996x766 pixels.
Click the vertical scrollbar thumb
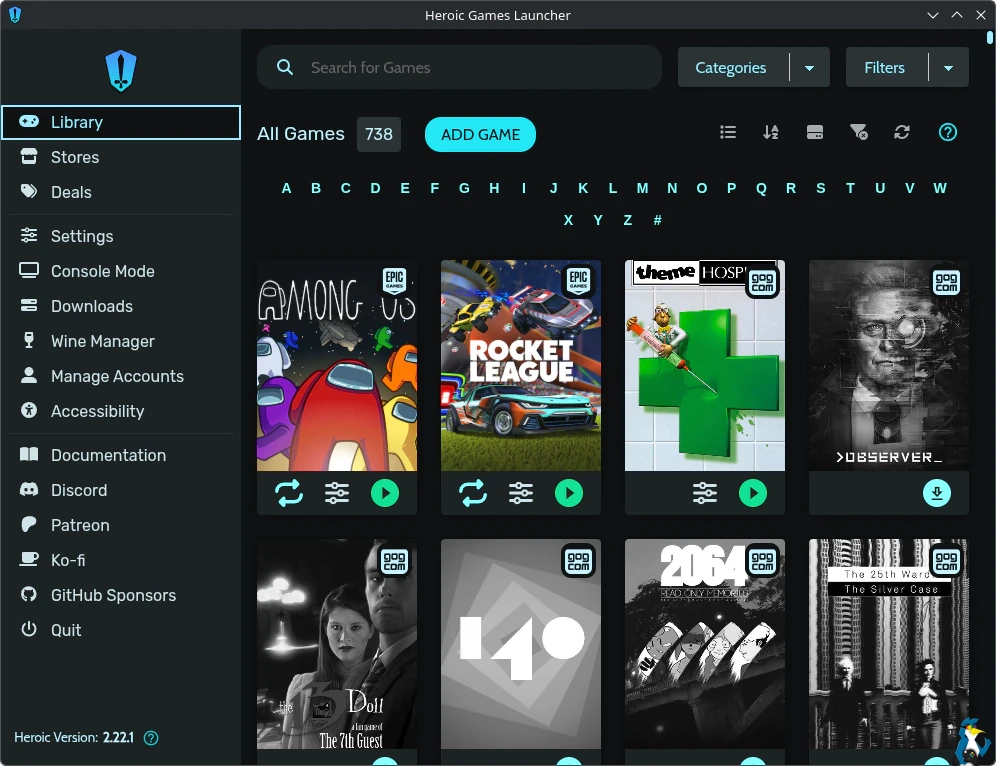(990, 38)
